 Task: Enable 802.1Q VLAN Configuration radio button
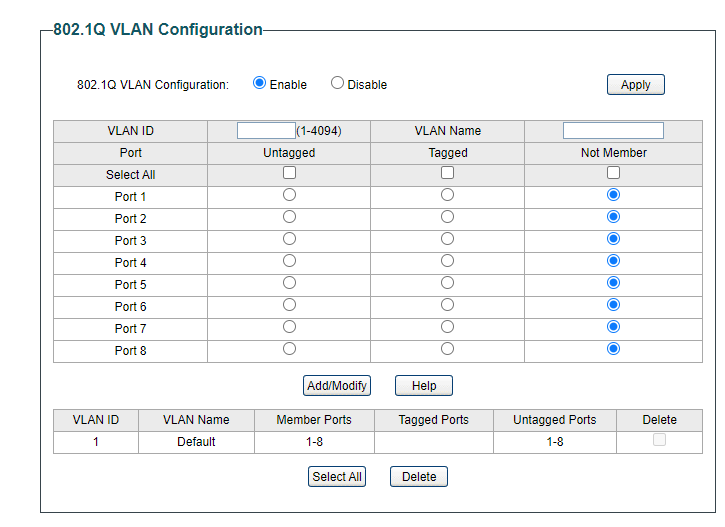[x=260, y=84]
